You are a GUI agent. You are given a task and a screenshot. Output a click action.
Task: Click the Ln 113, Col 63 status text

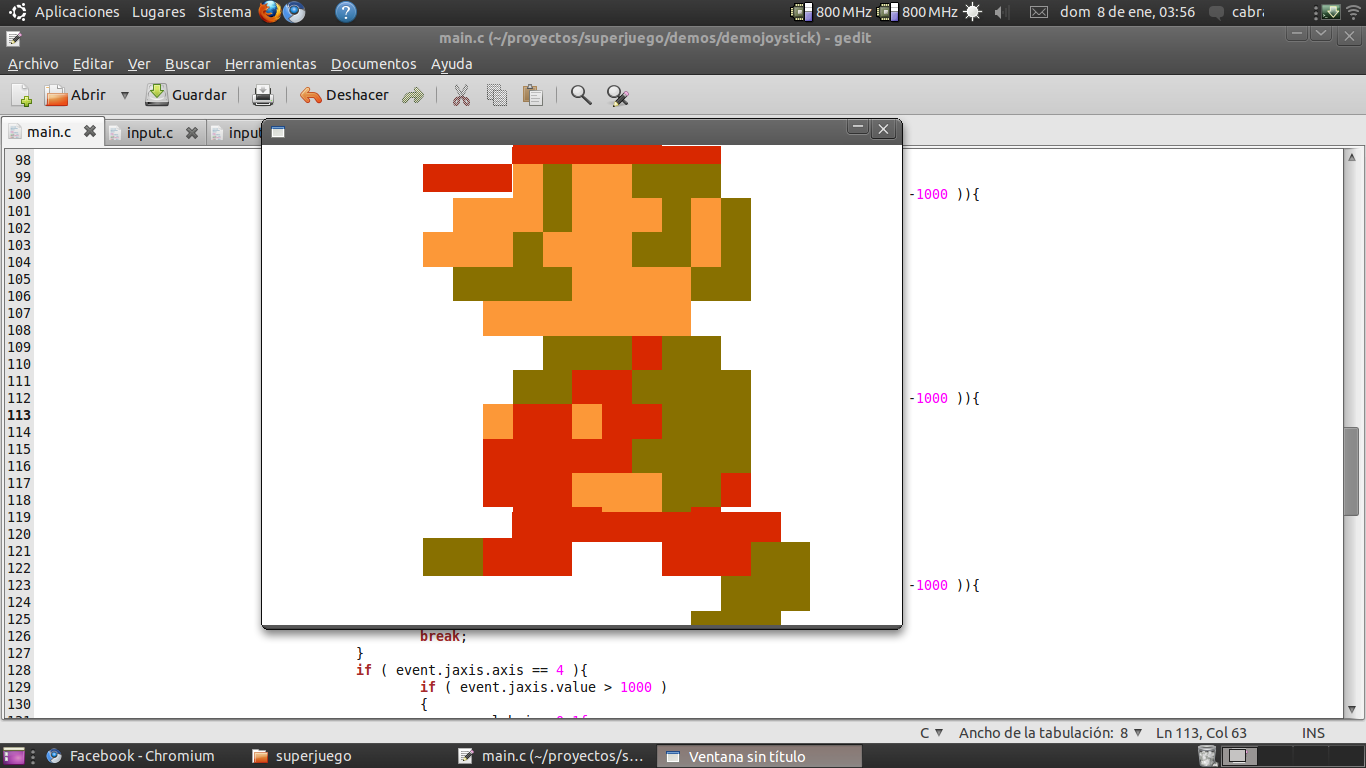1201,733
